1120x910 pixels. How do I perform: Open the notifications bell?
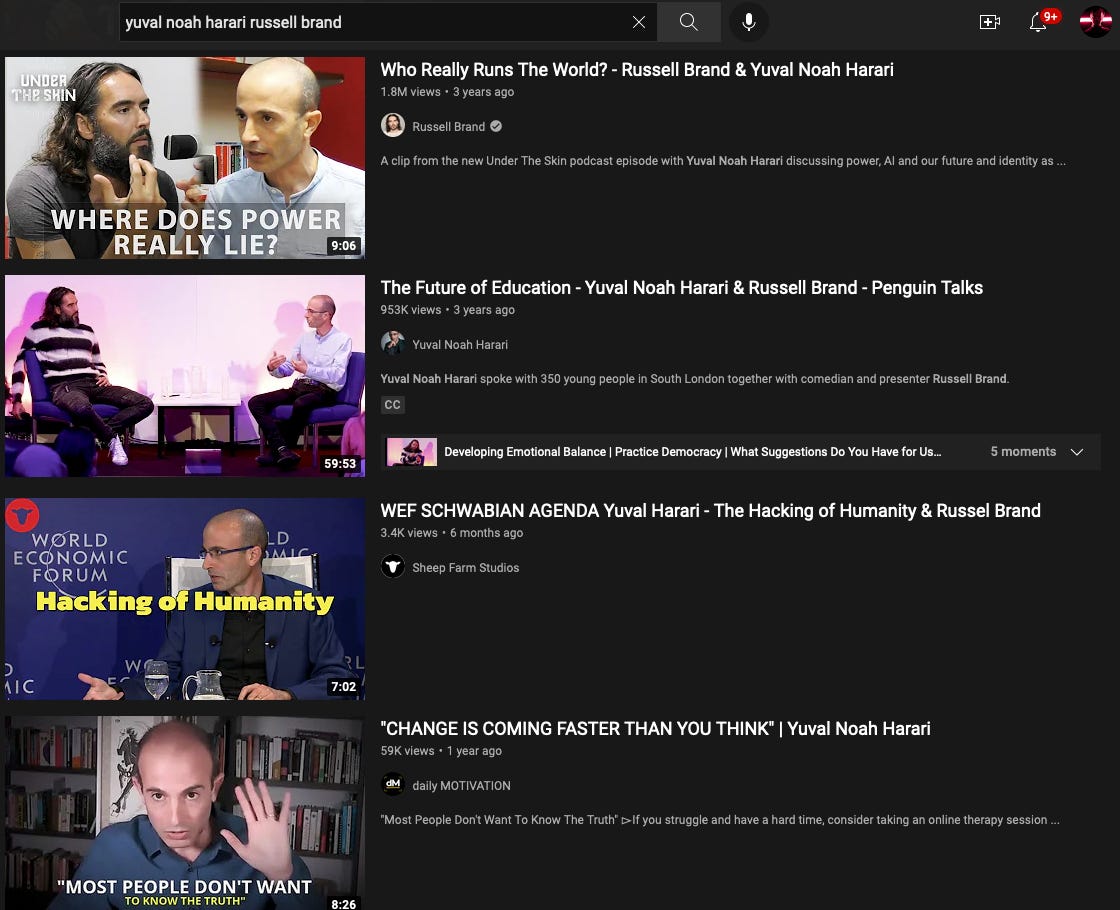point(1039,22)
